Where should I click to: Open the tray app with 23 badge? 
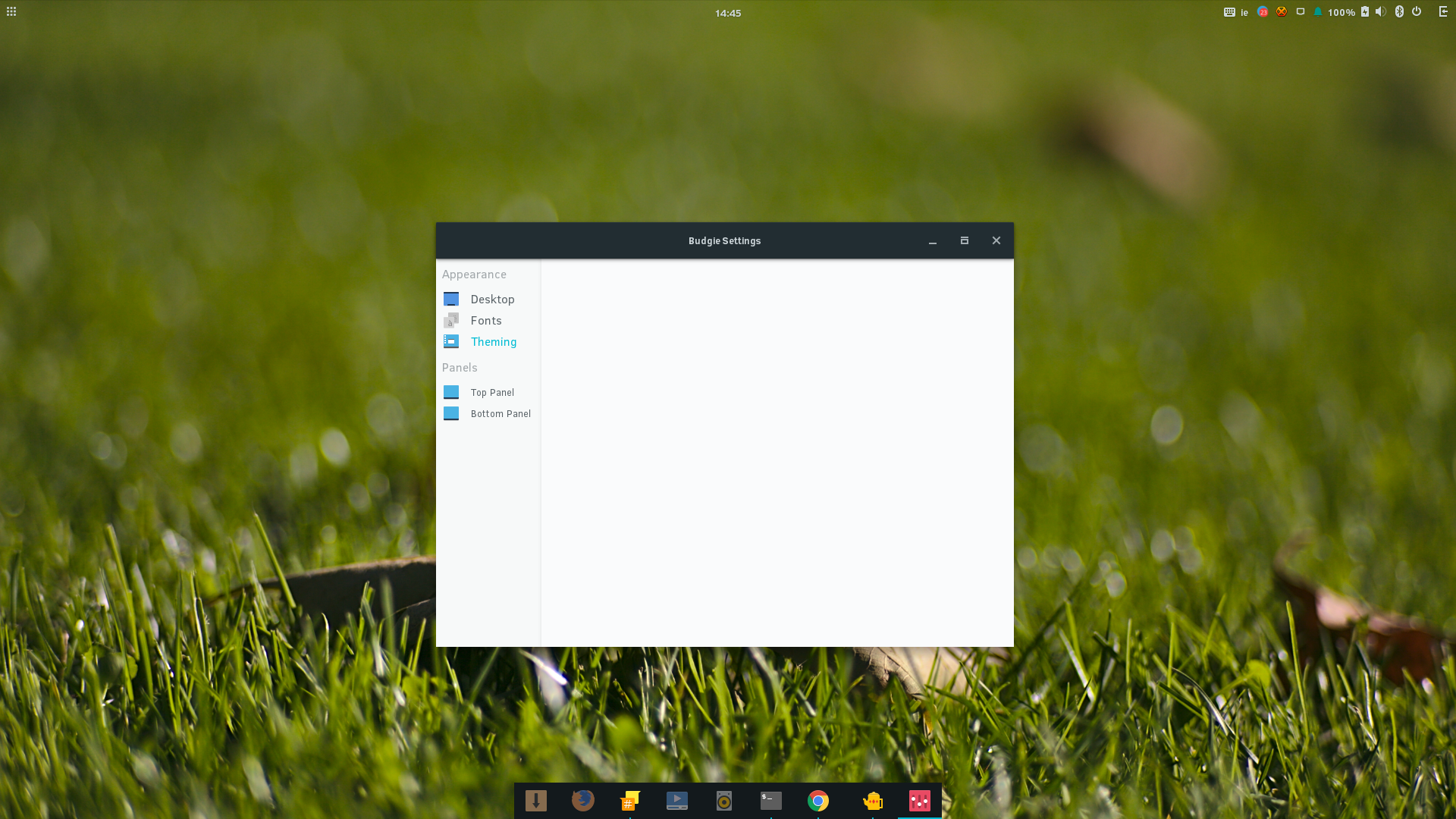pyautogui.click(x=1263, y=12)
